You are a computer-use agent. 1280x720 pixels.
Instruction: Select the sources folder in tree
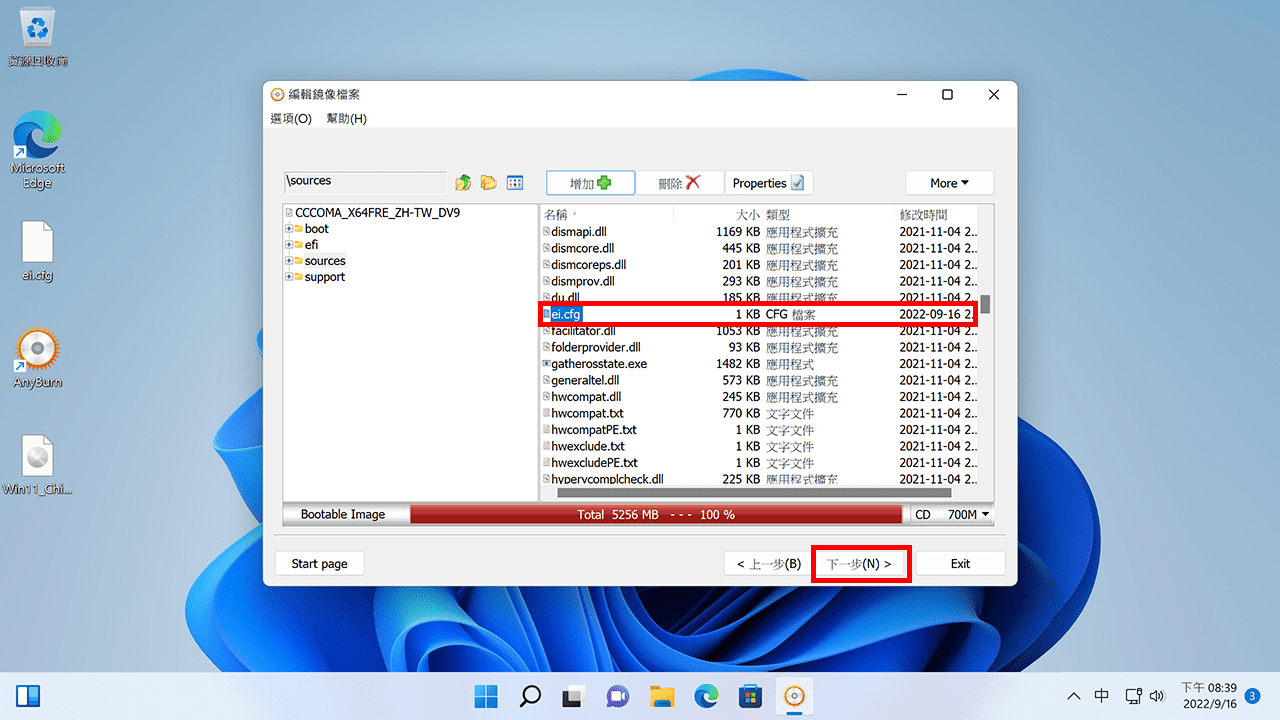click(x=325, y=261)
